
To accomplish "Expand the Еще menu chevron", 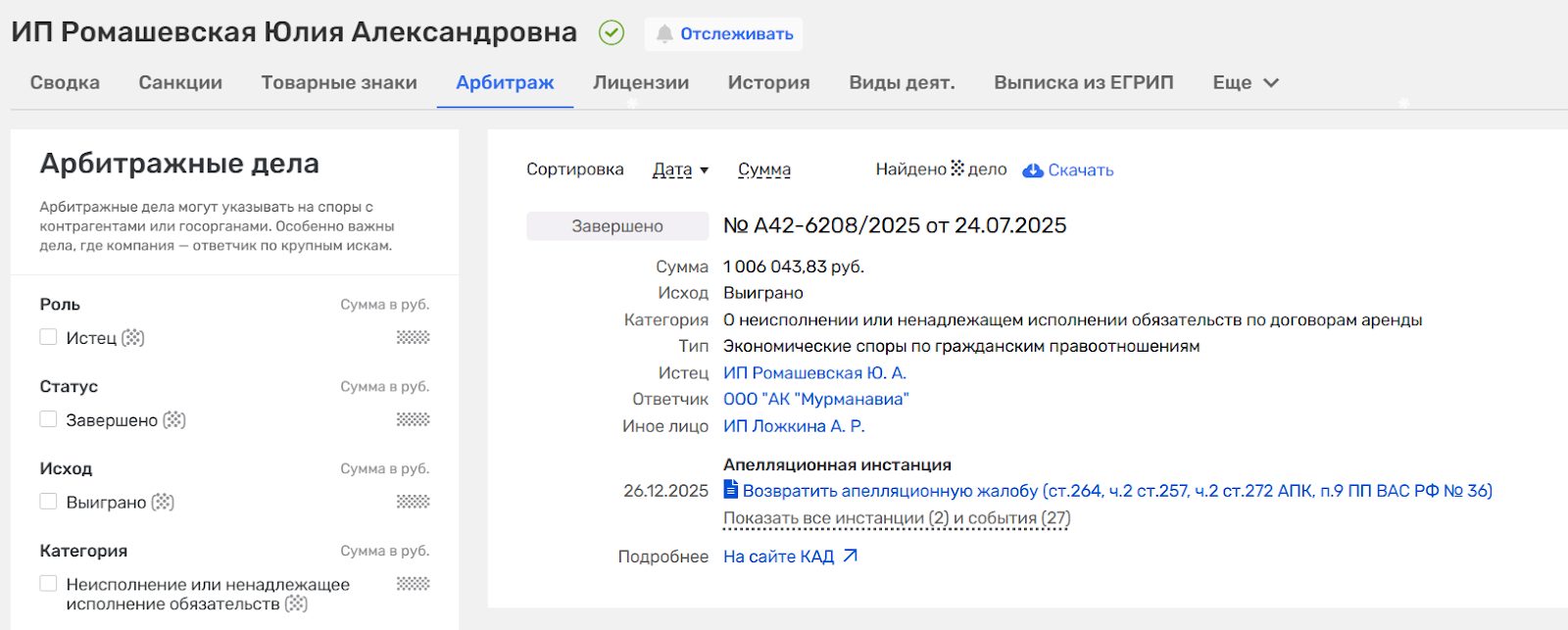I will pyautogui.click(x=1271, y=83).
